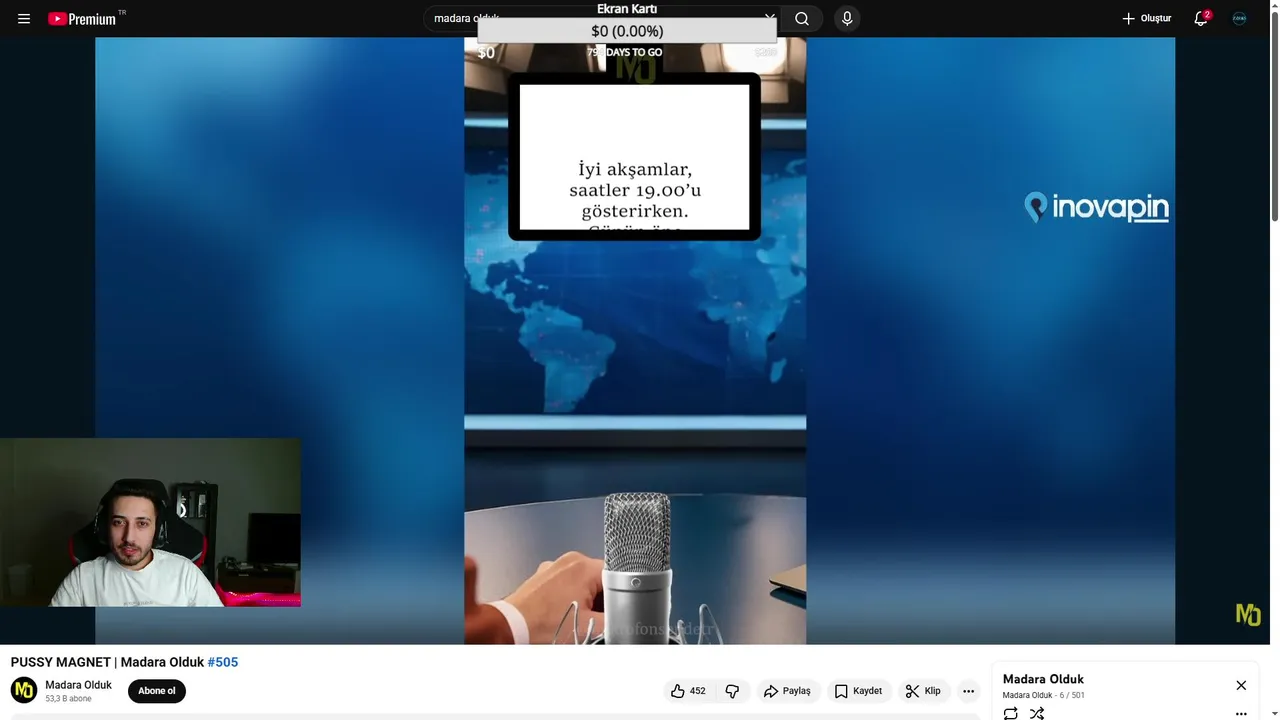Toggle playlist loop
Image resolution: width=1280 pixels, height=720 pixels.
pos(1011,713)
